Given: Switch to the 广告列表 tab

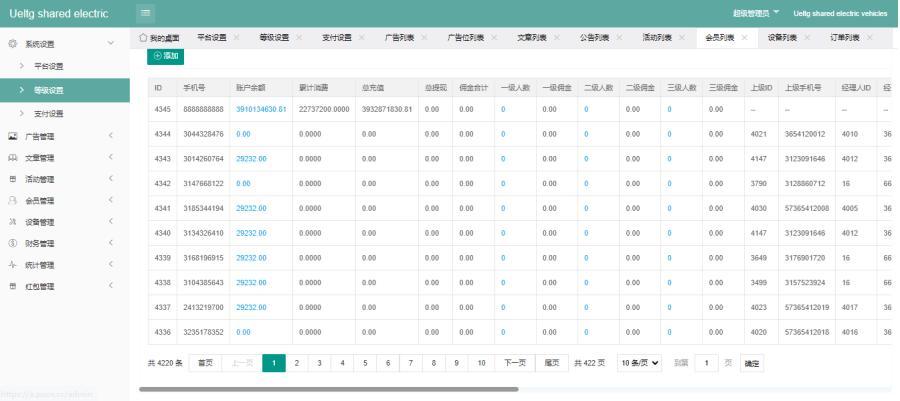Looking at the screenshot, I should click(x=399, y=38).
